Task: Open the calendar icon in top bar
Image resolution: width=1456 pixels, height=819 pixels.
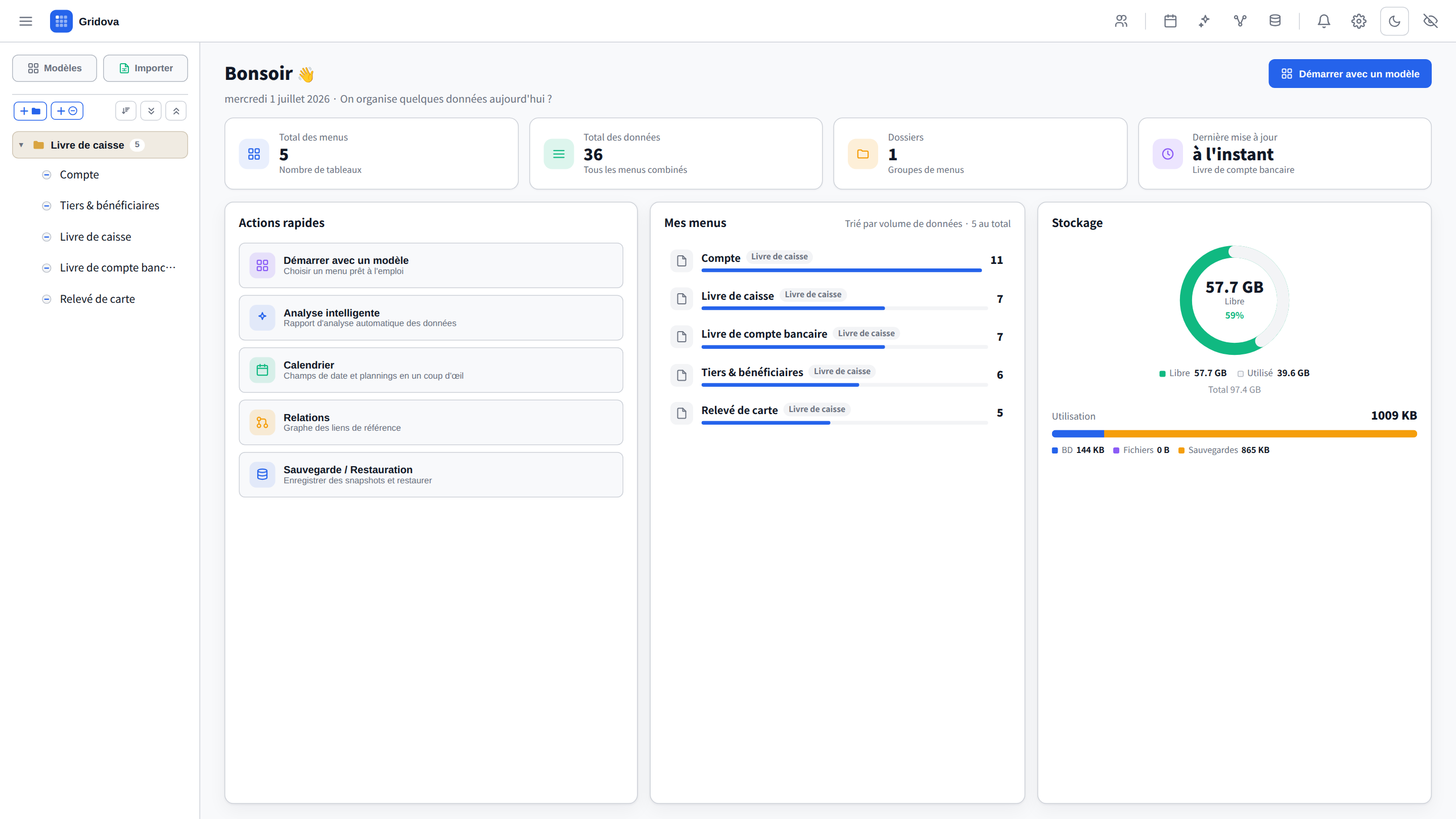Action: click(x=1170, y=21)
